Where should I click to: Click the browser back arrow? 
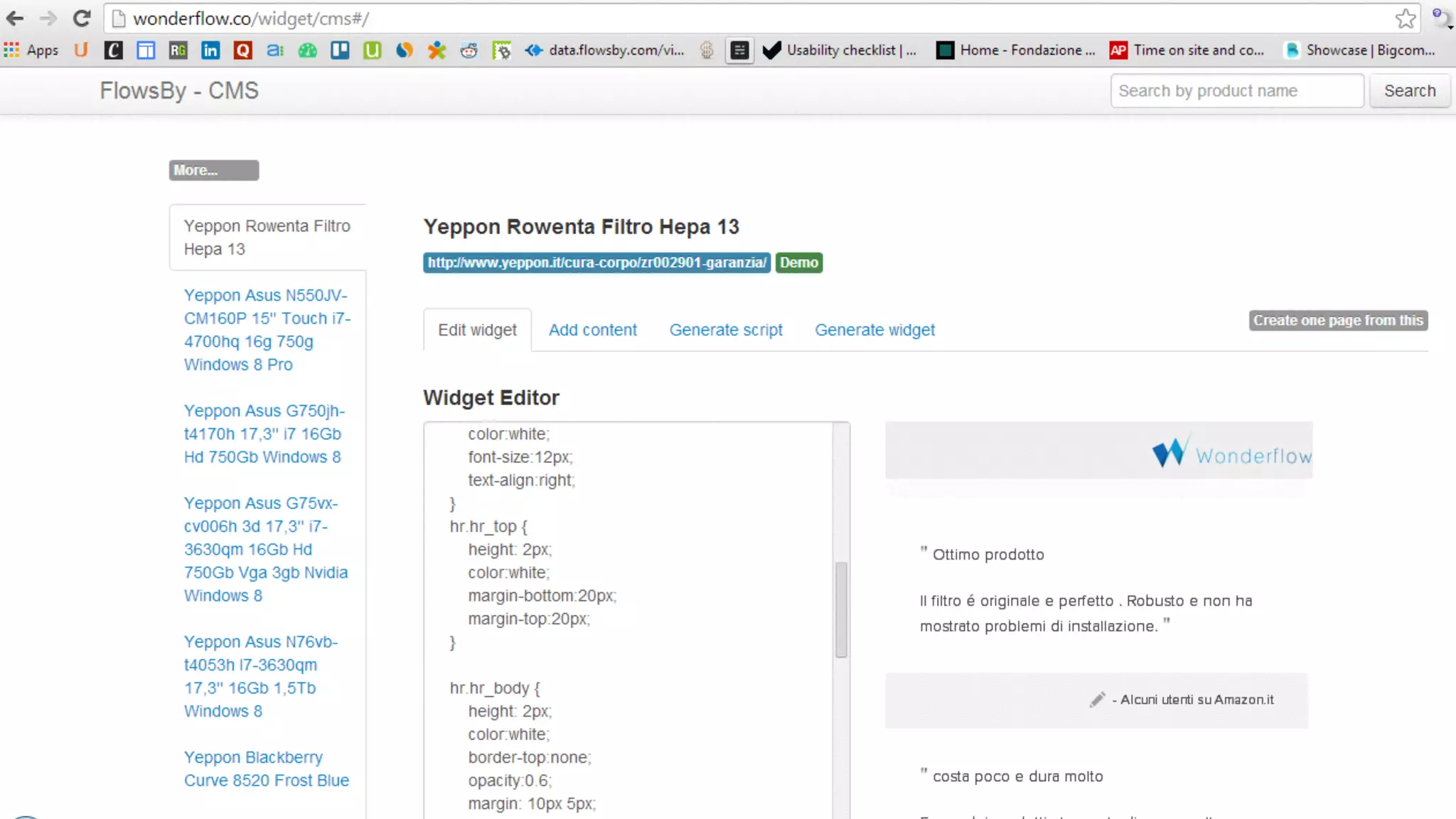pyautogui.click(x=15, y=18)
